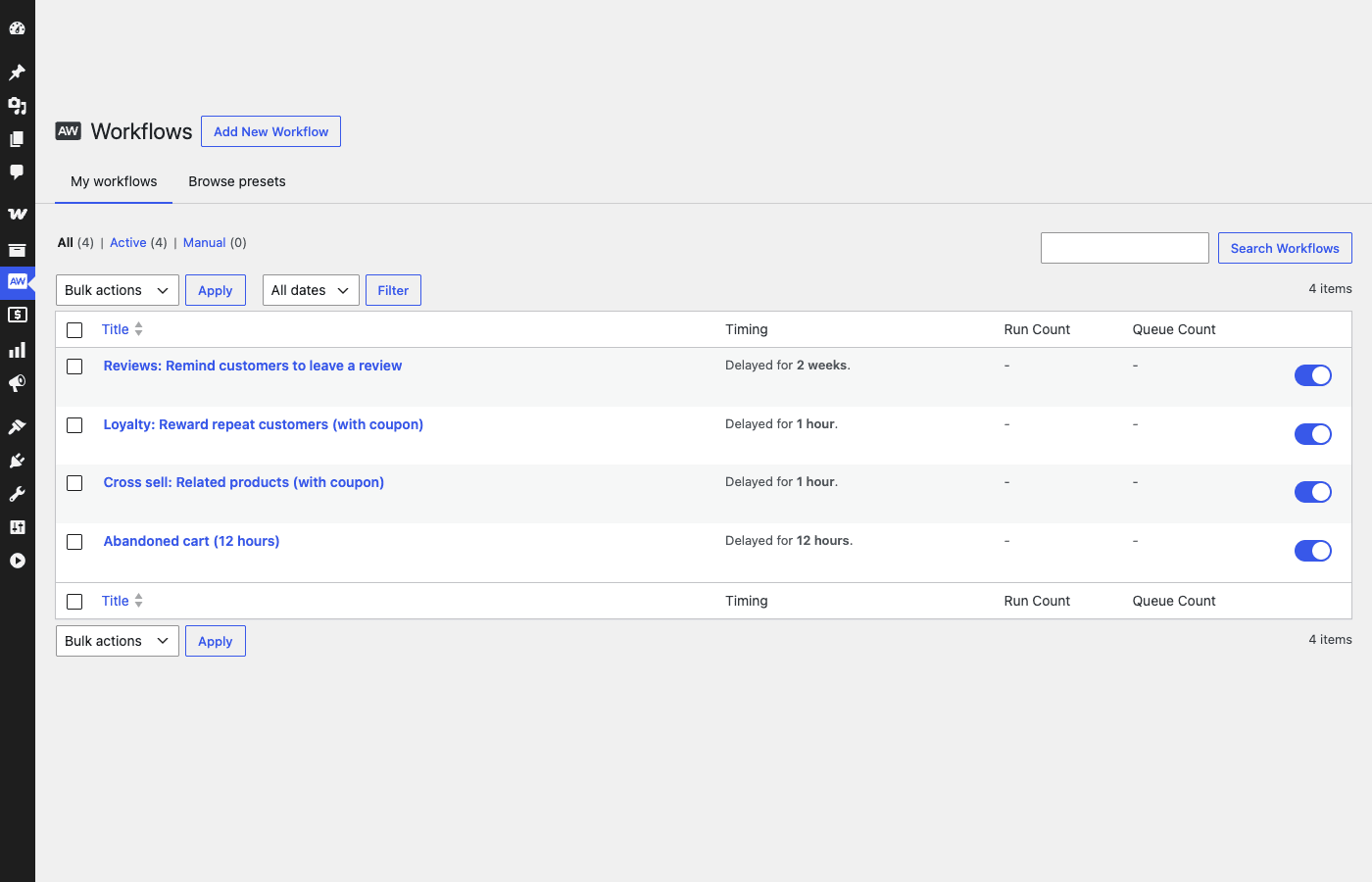
Task: Open Marketing megaphone icon
Action: [x=17, y=383]
